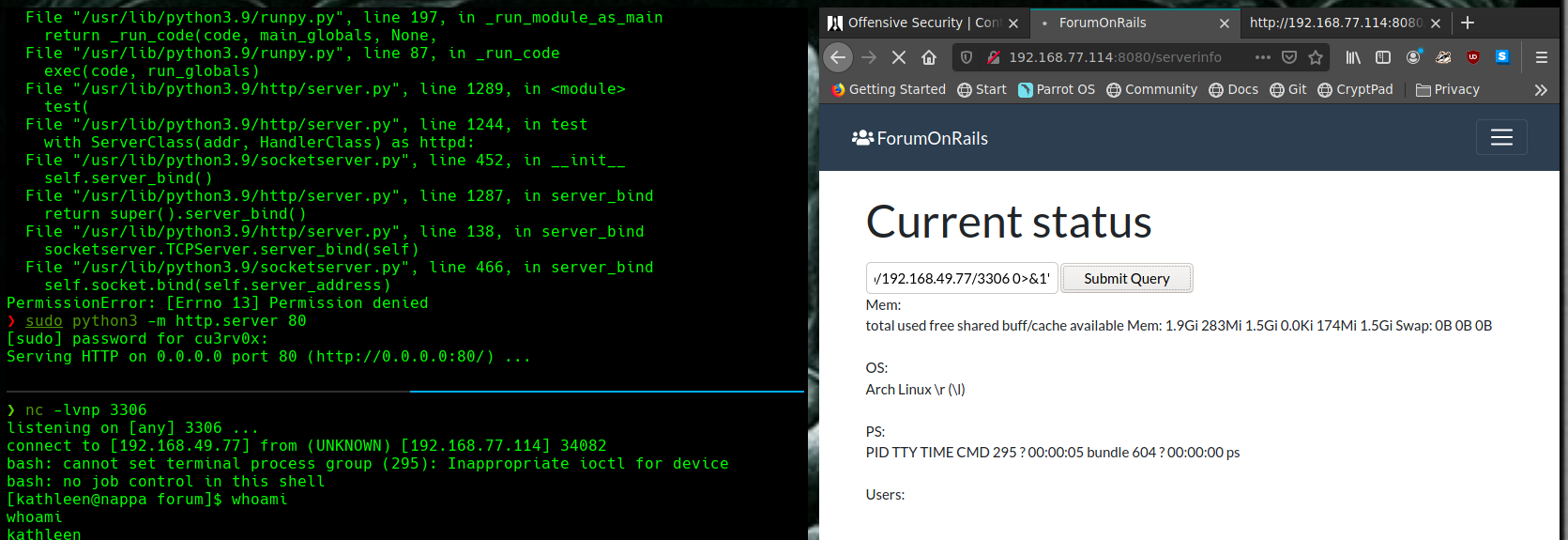Click the '[kathleen@nappa forum]$ whoami' prompt
Screen dimensions: 1568x540
click(147, 500)
